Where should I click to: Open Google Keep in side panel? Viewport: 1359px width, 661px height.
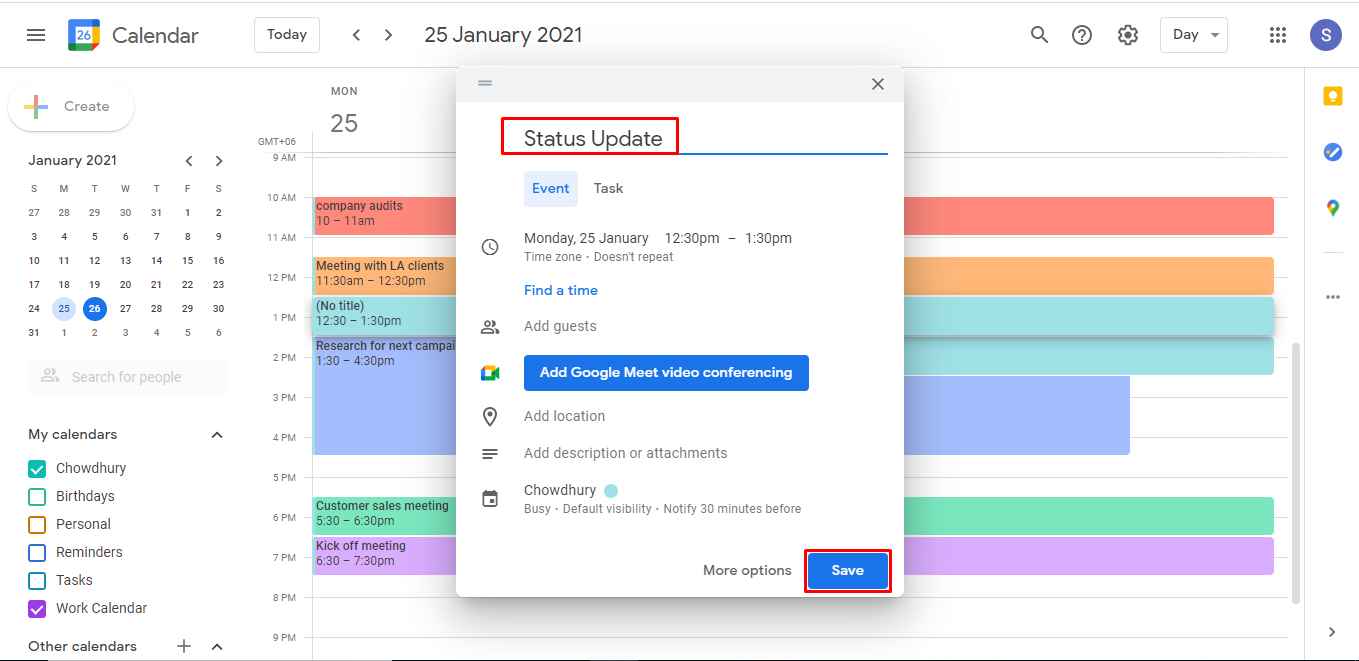[x=1333, y=96]
